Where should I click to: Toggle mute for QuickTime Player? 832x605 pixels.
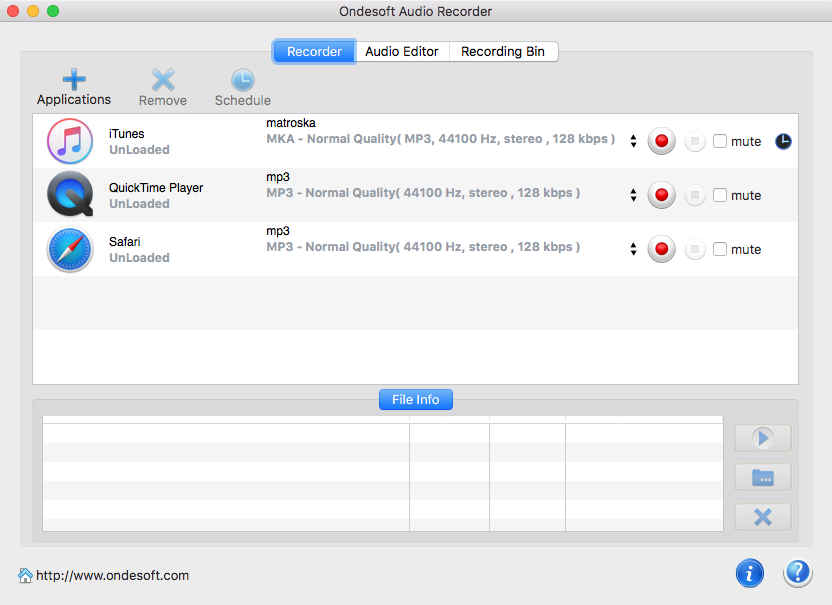tap(720, 195)
